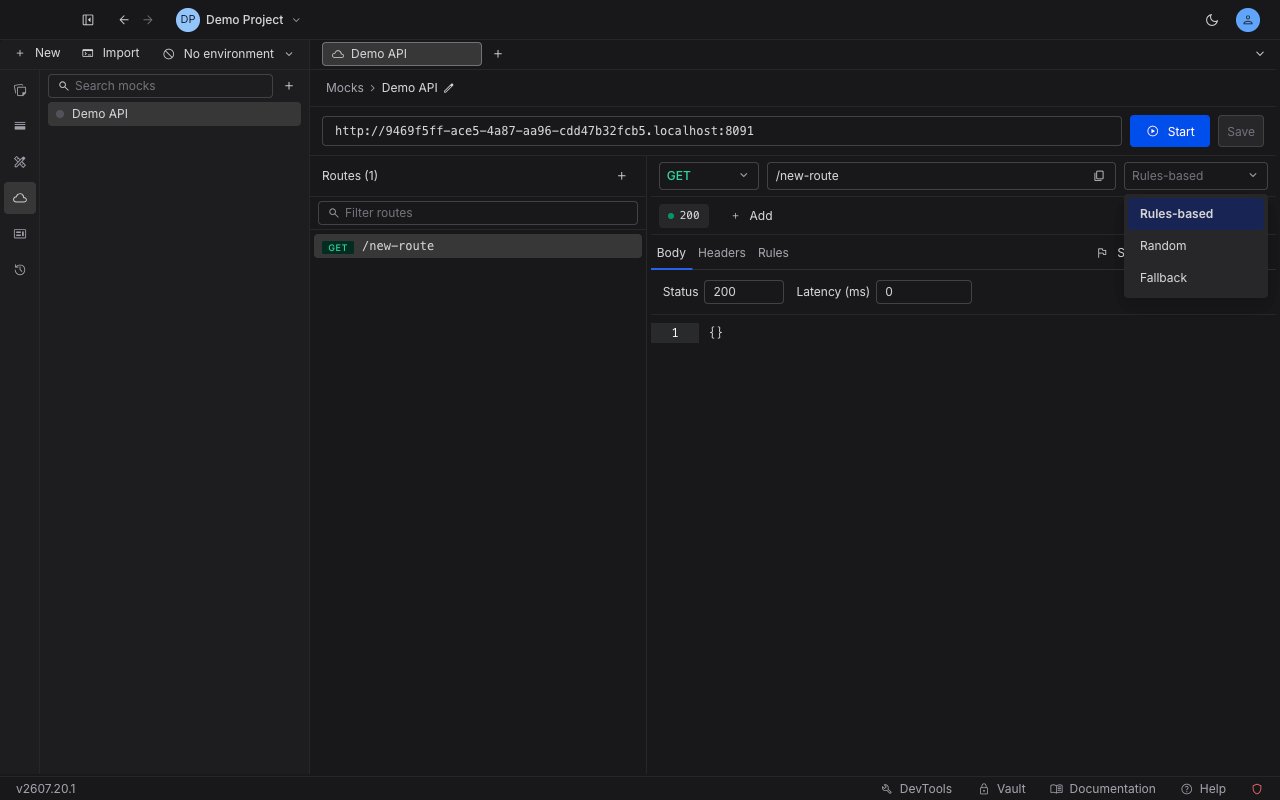This screenshot has height=800, width=1280.
Task: Select the 200 response chip
Action: pyautogui.click(x=684, y=216)
